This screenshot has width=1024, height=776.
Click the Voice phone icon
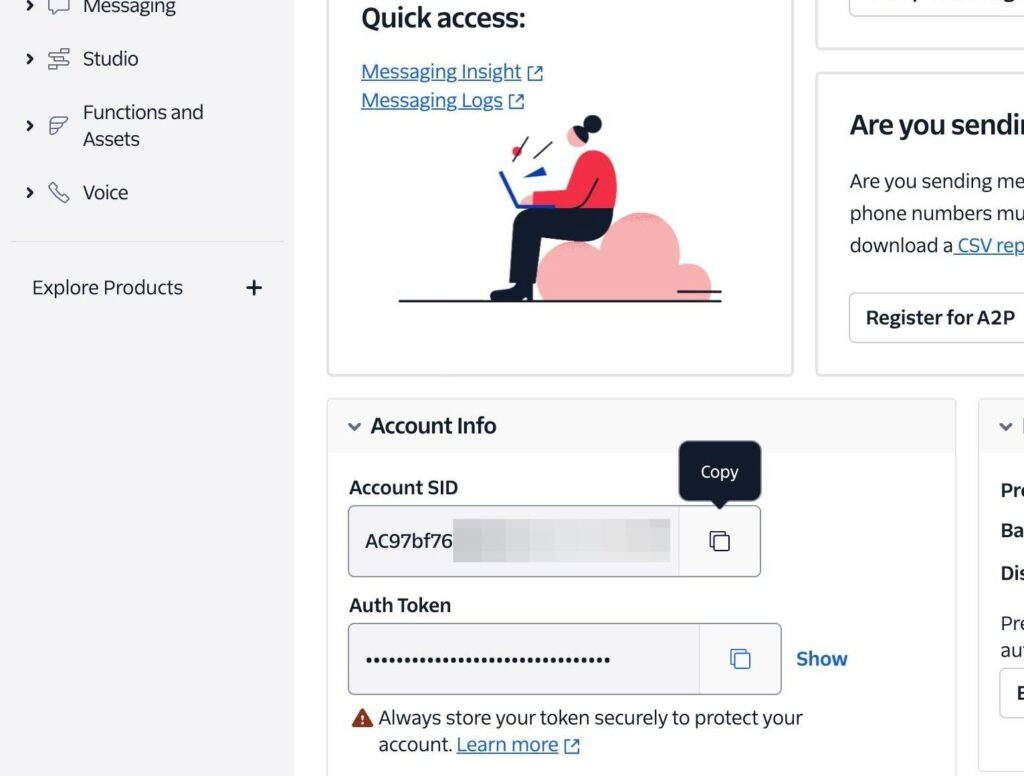(59, 192)
